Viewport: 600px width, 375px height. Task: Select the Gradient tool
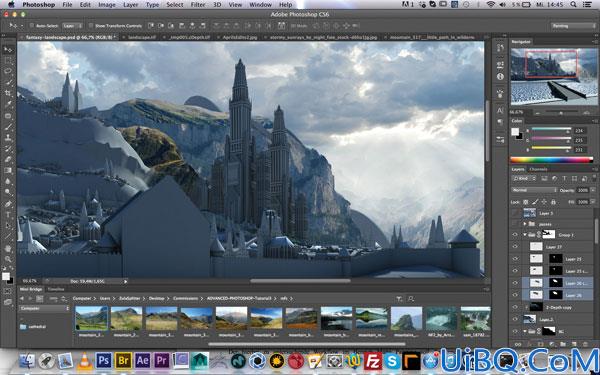tap(8, 170)
